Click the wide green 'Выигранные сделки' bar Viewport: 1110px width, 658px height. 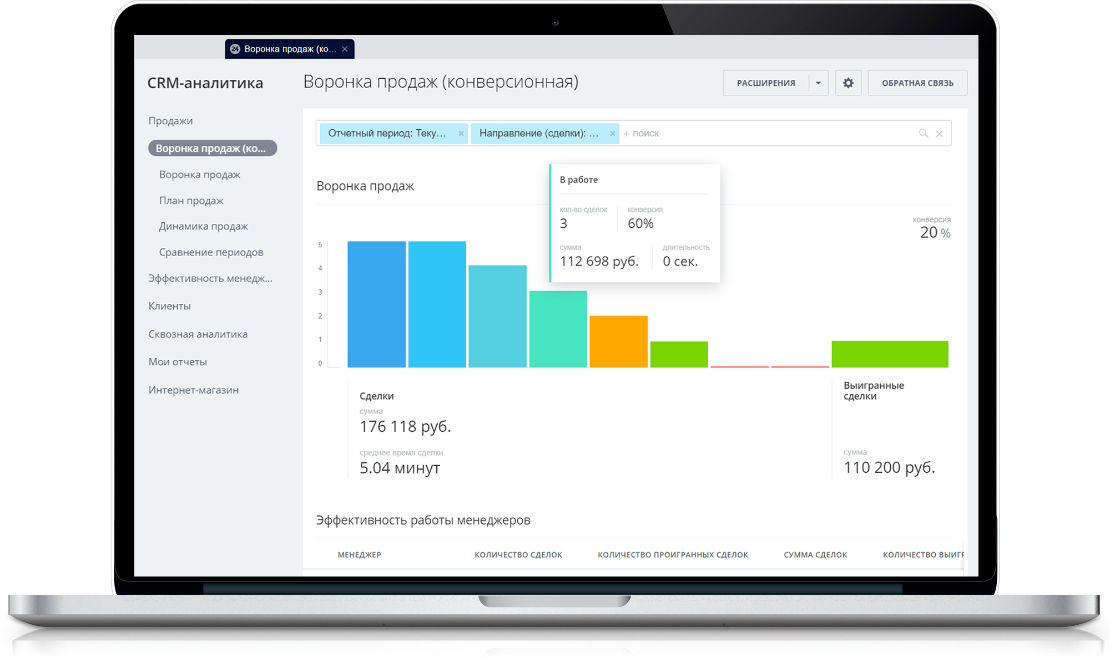click(890, 354)
